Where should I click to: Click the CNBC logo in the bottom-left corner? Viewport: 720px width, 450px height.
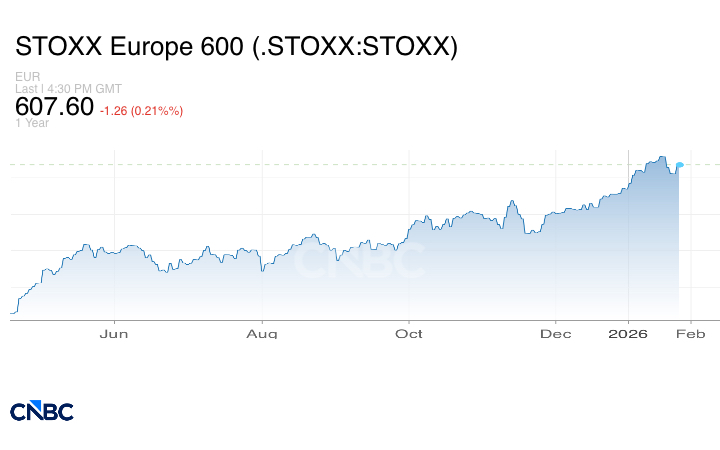point(42,410)
